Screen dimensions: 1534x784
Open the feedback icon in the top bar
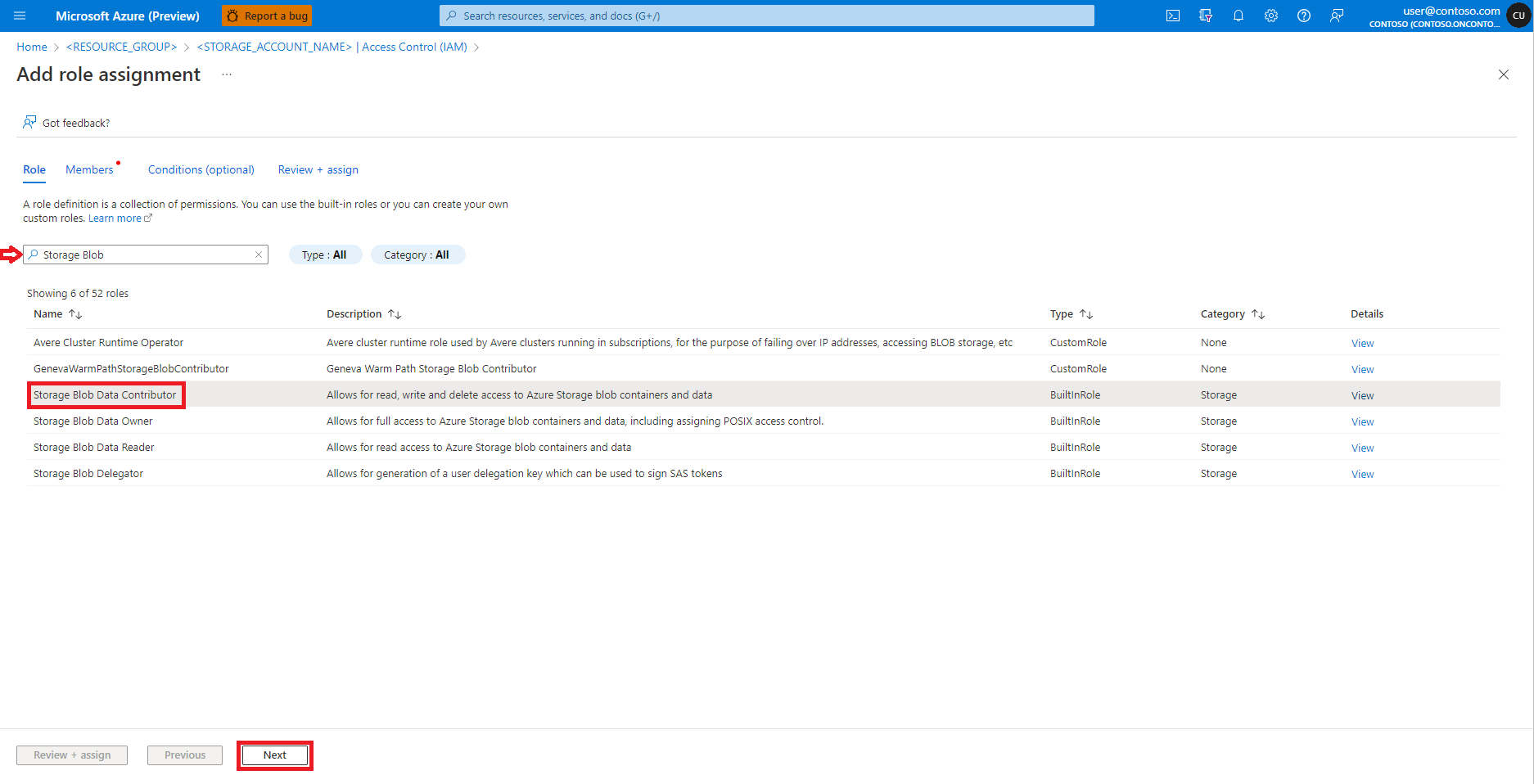coord(1337,15)
